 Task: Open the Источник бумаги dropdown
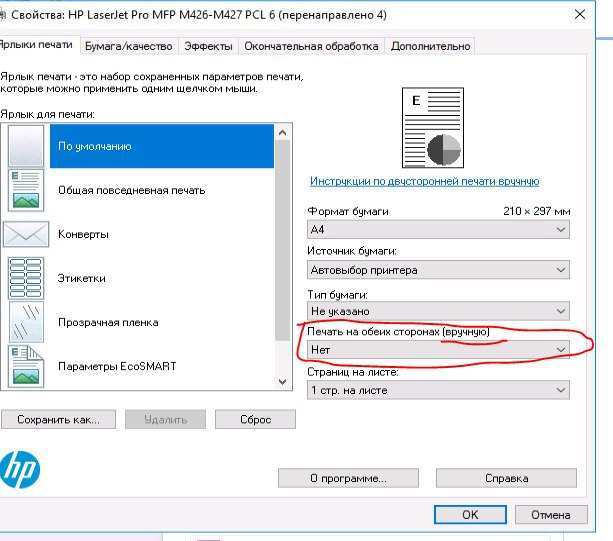click(438, 270)
